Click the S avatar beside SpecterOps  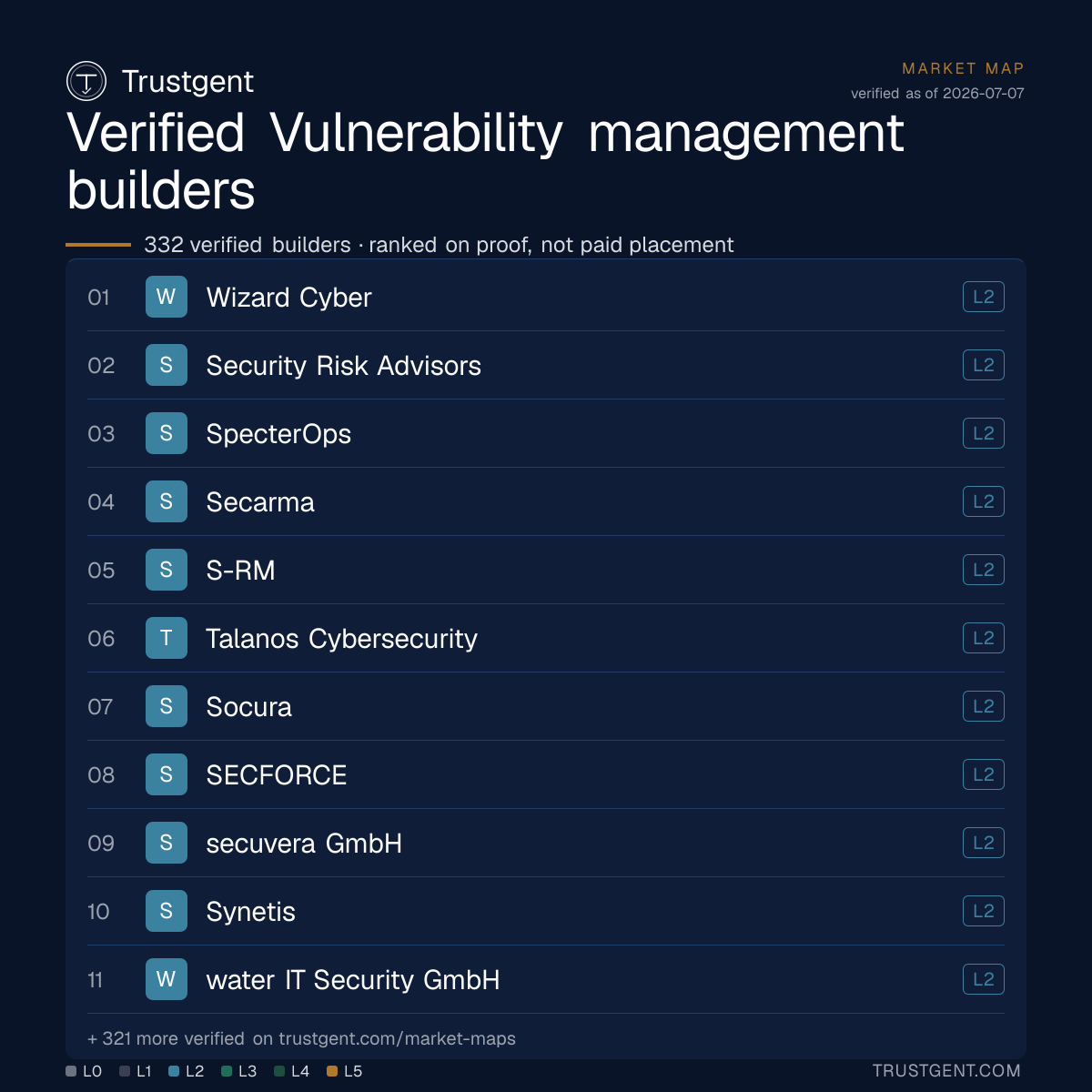[x=167, y=433]
